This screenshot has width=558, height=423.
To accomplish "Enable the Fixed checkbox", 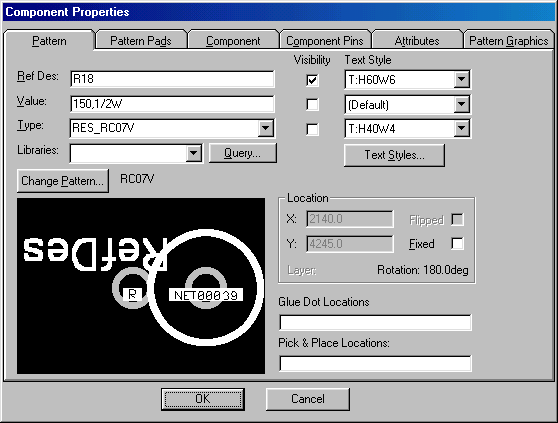I will (457, 244).
